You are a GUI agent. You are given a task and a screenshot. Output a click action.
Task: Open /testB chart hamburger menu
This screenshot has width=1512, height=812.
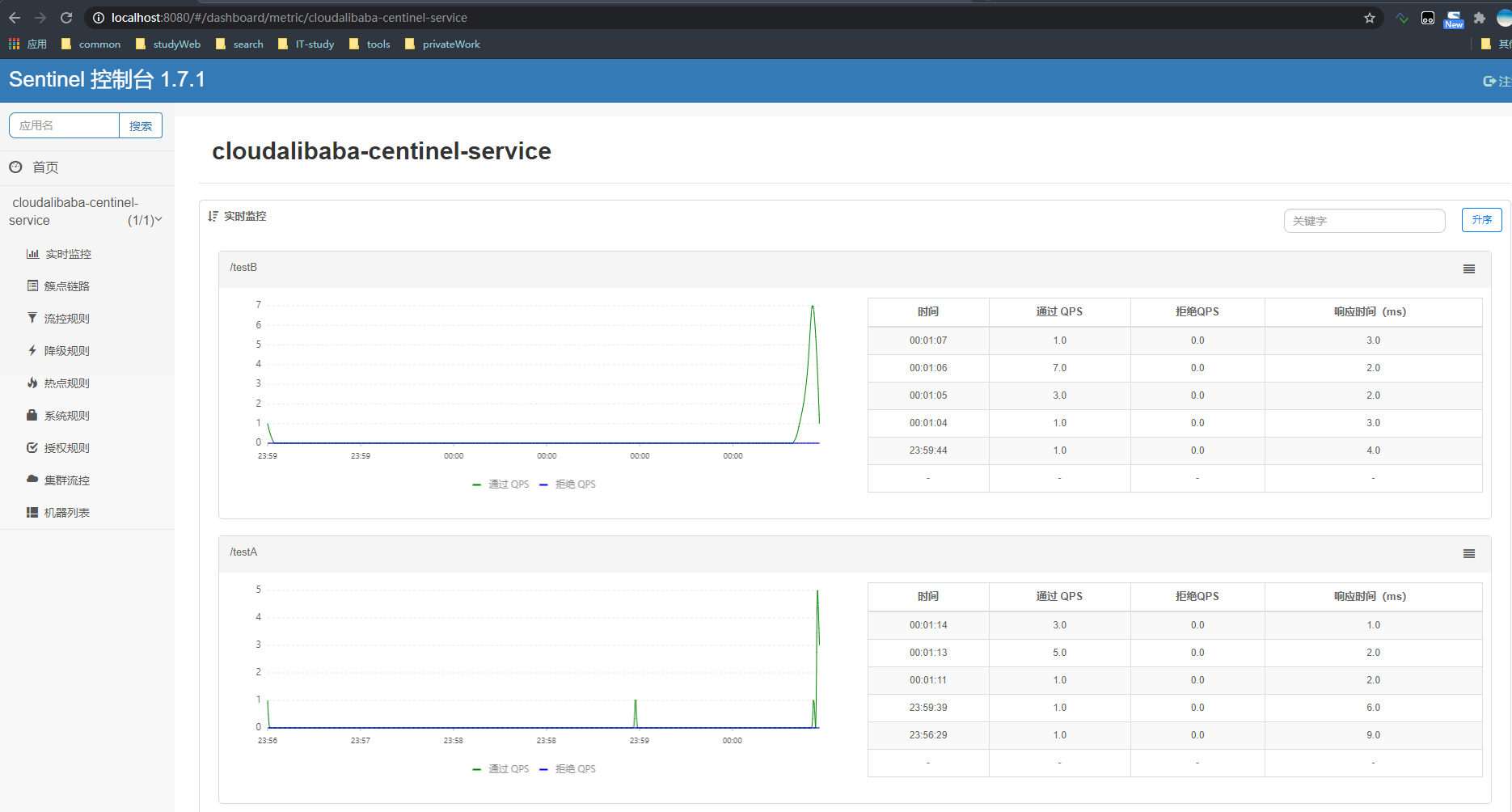click(x=1469, y=269)
